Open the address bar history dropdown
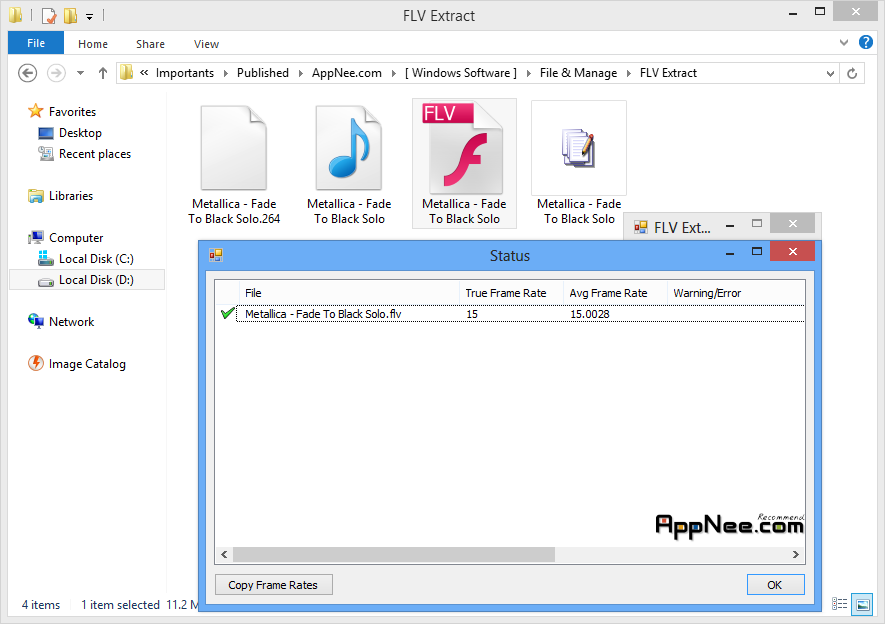This screenshot has width=885, height=624. (830, 73)
